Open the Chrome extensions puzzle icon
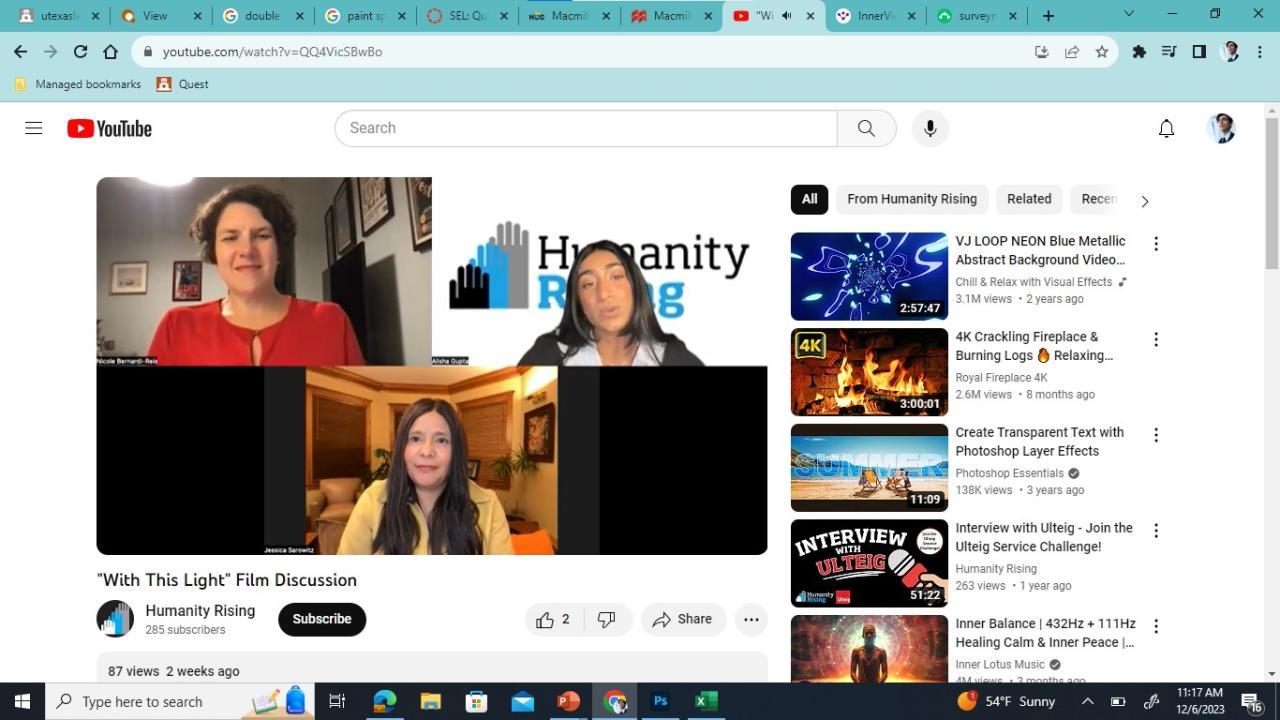This screenshot has height=720, width=1280. pos(1138,52)
